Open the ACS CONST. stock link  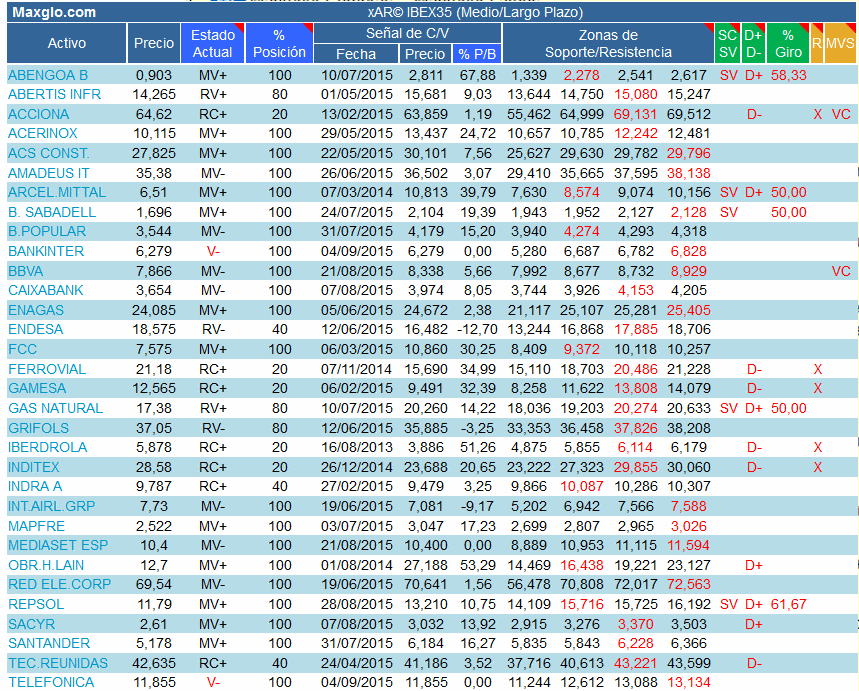tap(49, 153)
